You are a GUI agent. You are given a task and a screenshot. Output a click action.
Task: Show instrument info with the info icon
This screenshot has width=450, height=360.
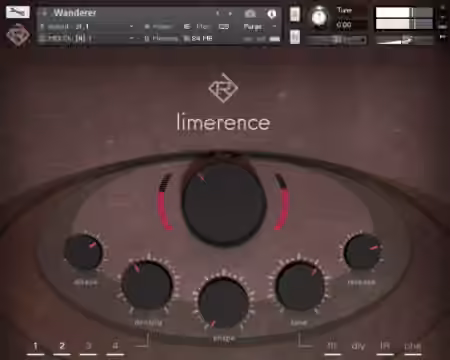(272, 14)
